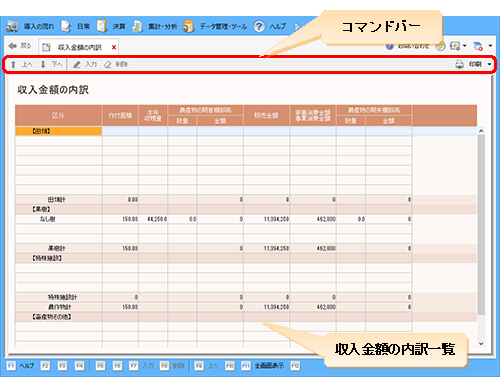The width and height of the screenshot is (500, 377).
Task: Click the 戻る back arrow
Action: click(13, 46)
